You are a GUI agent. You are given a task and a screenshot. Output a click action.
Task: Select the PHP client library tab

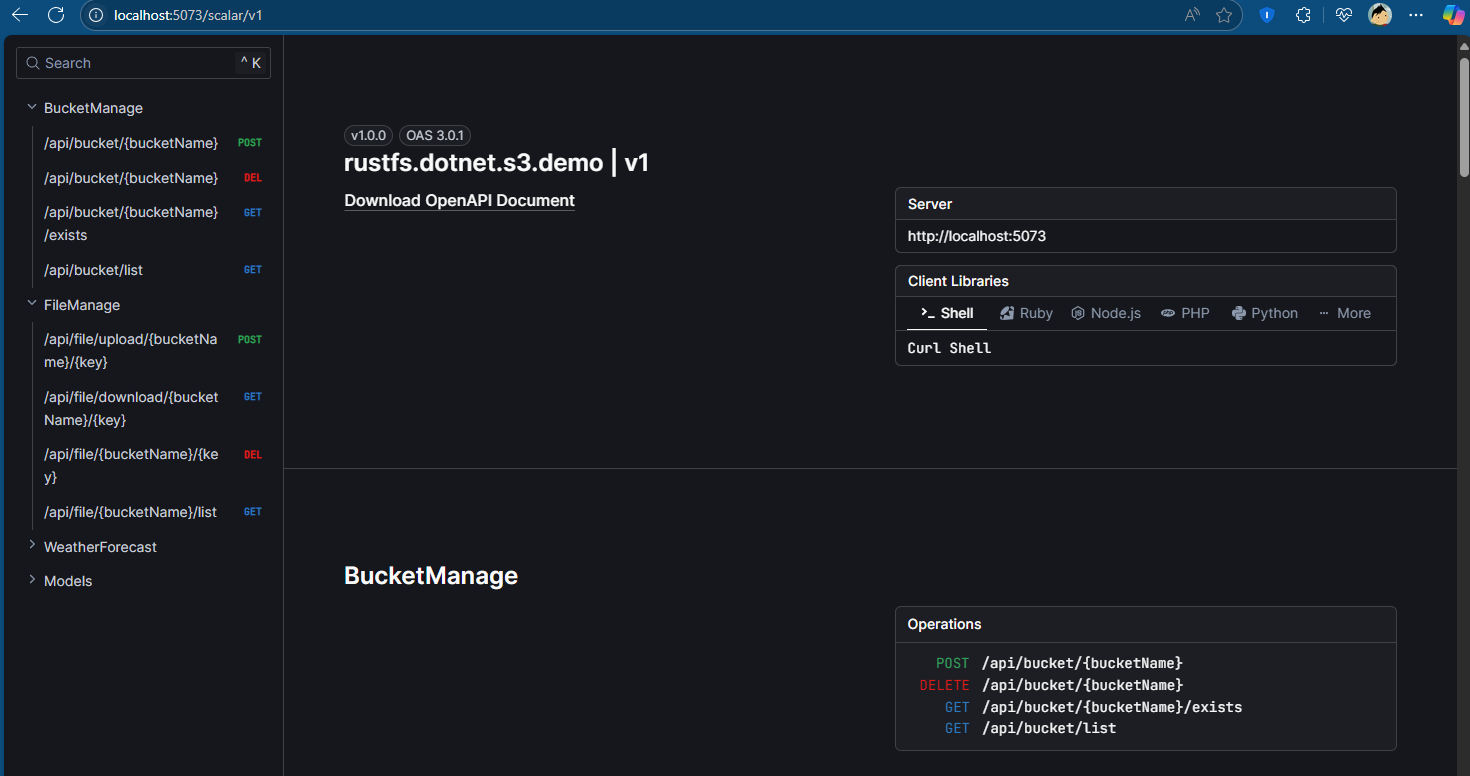[1185, 313]
